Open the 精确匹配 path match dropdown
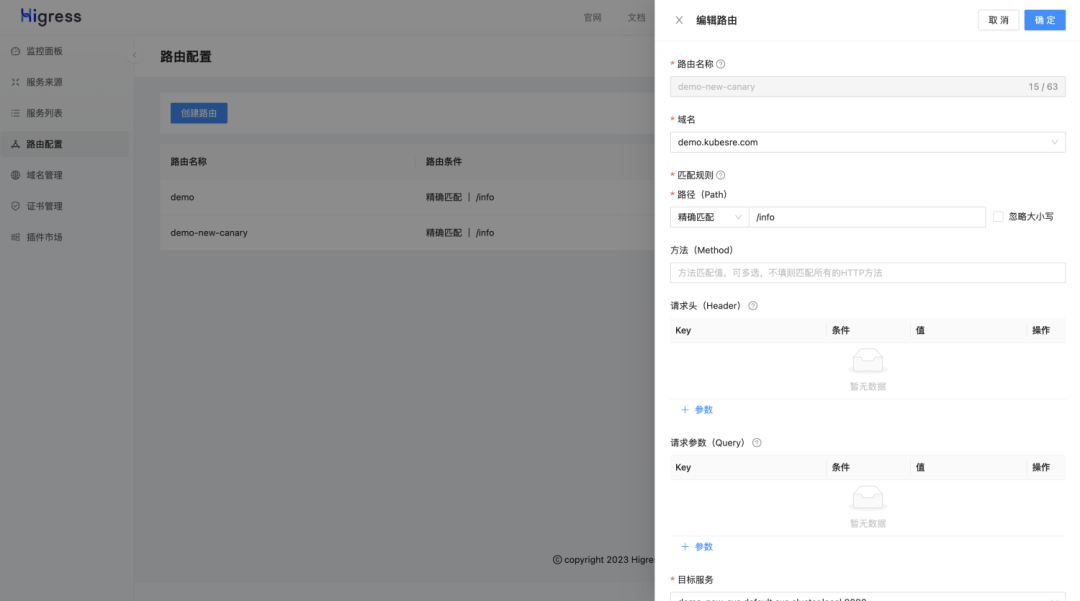Screen dimensions: 1080x601 (709, 217)
